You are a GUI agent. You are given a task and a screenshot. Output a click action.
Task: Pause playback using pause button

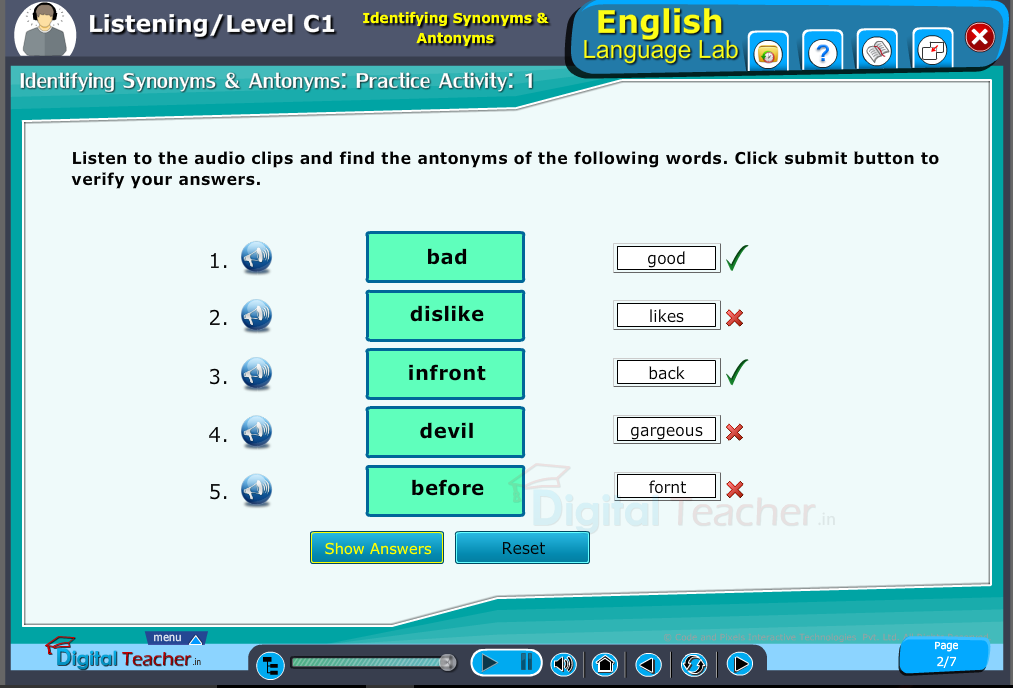coord(526,663)
